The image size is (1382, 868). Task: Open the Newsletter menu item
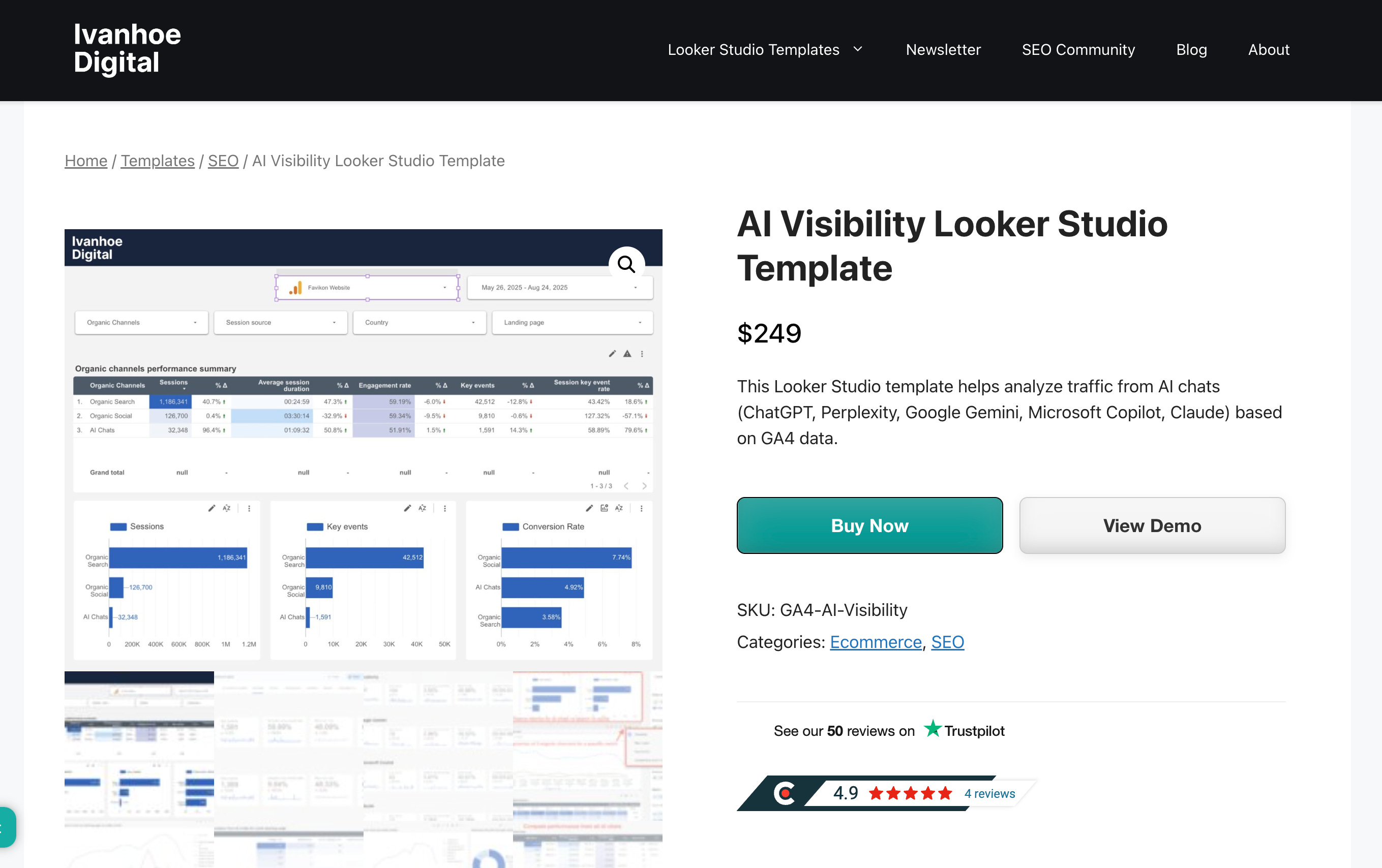[943, 50]
